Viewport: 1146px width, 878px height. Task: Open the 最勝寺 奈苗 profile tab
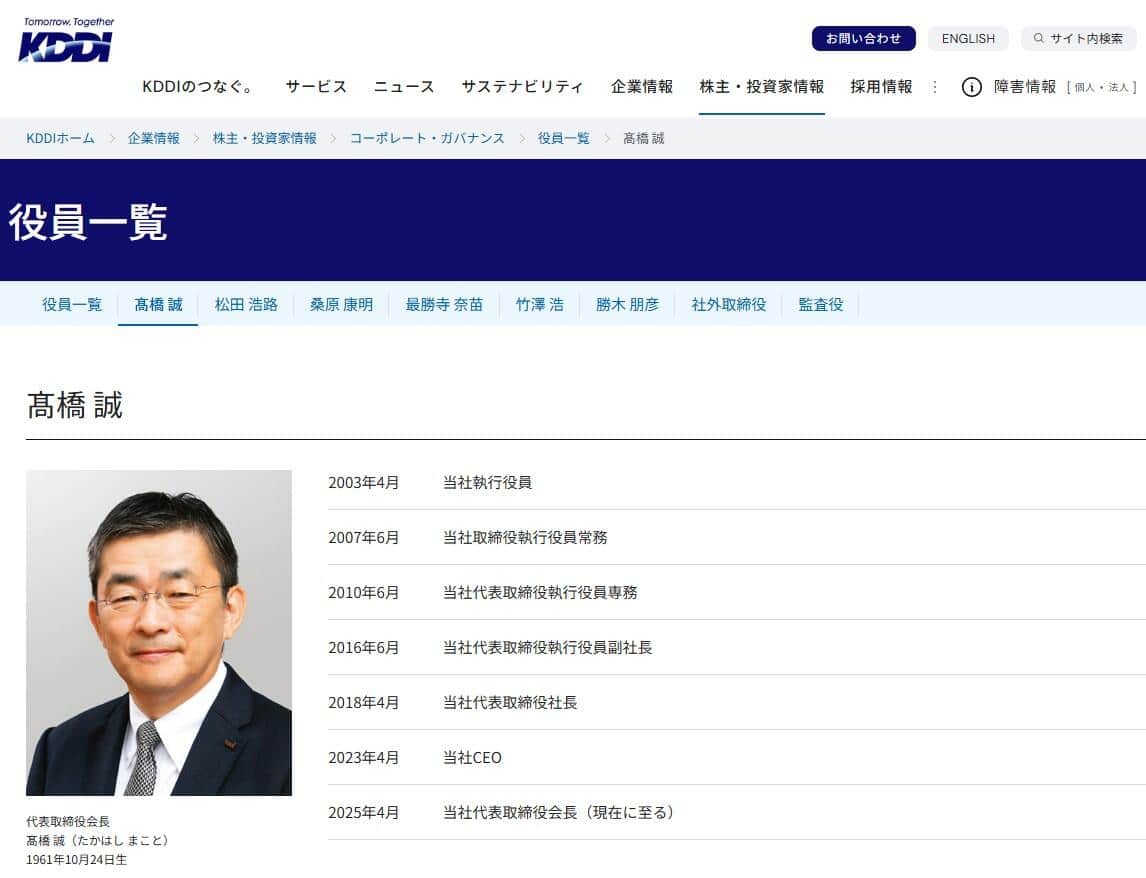tap(443, 305)
